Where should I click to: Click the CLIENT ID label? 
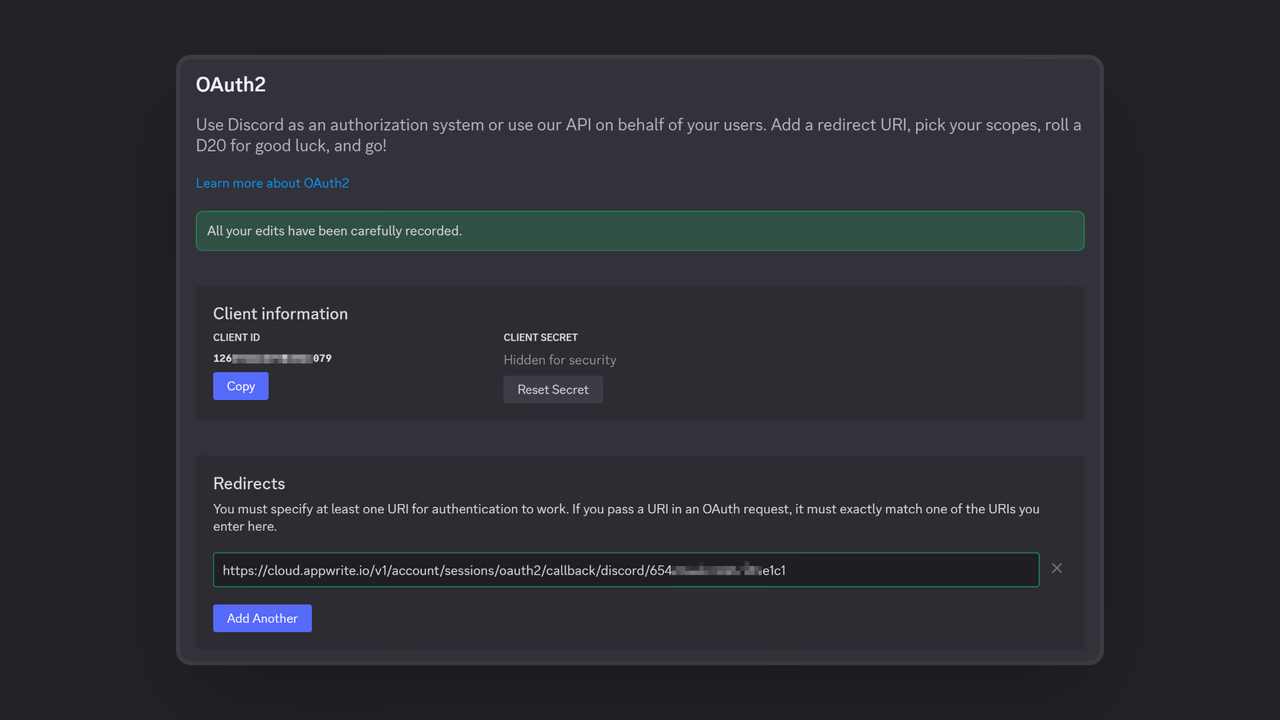click(236, 338)
